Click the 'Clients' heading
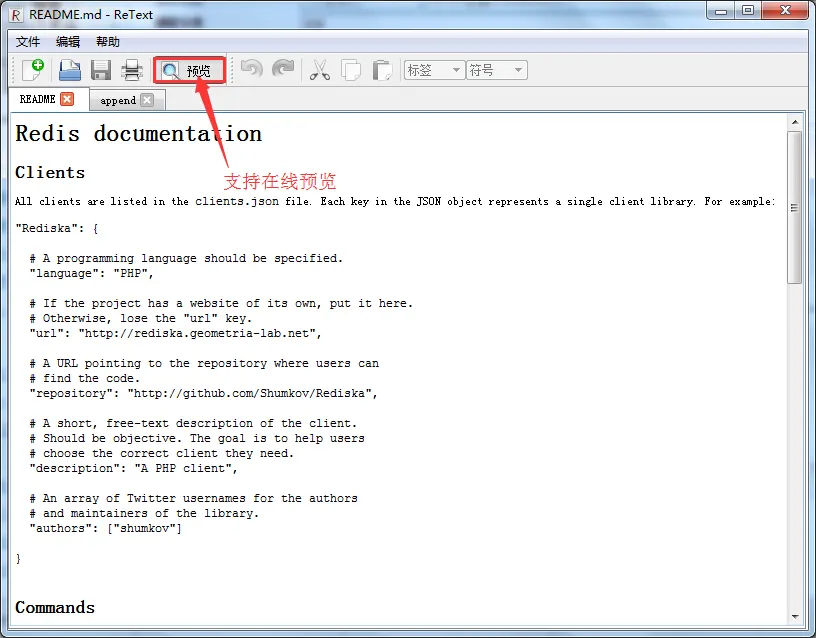Viewport: 816px width, 638px height. coord(50,172)
